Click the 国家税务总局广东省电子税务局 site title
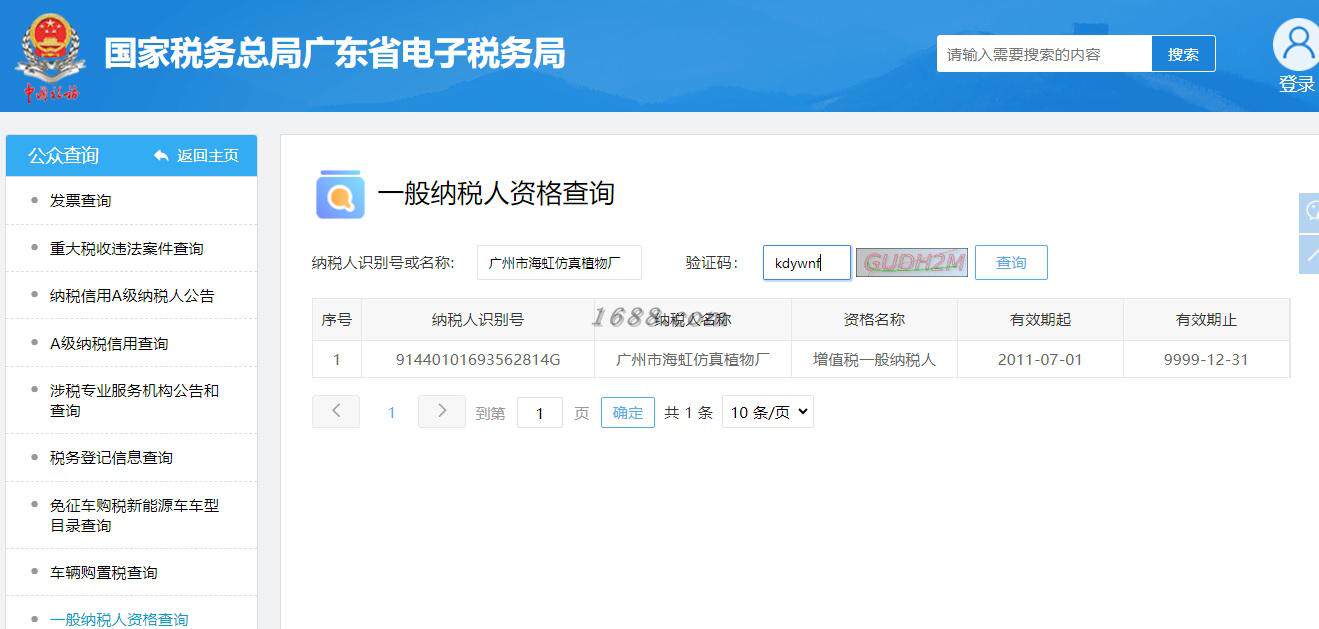The height and width of the screenshot is (629, 1319). (335, 54)
